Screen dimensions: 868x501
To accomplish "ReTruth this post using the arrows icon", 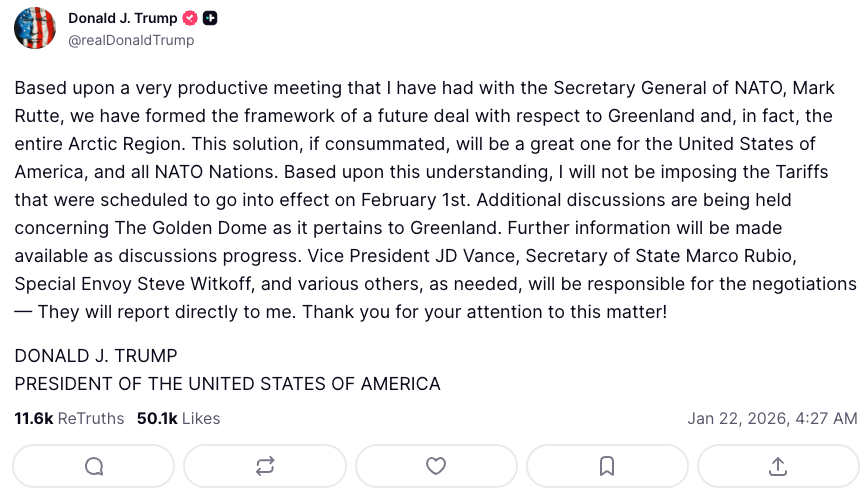I will coord(265,466).
